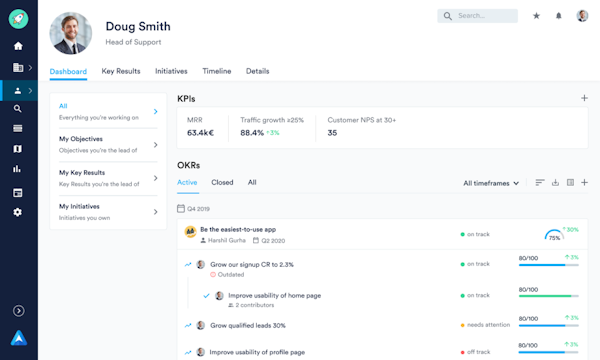Click checkmark icon beside Improve usability of home page
The height and width of the screenshot is (360, 600).
point(206,295)
